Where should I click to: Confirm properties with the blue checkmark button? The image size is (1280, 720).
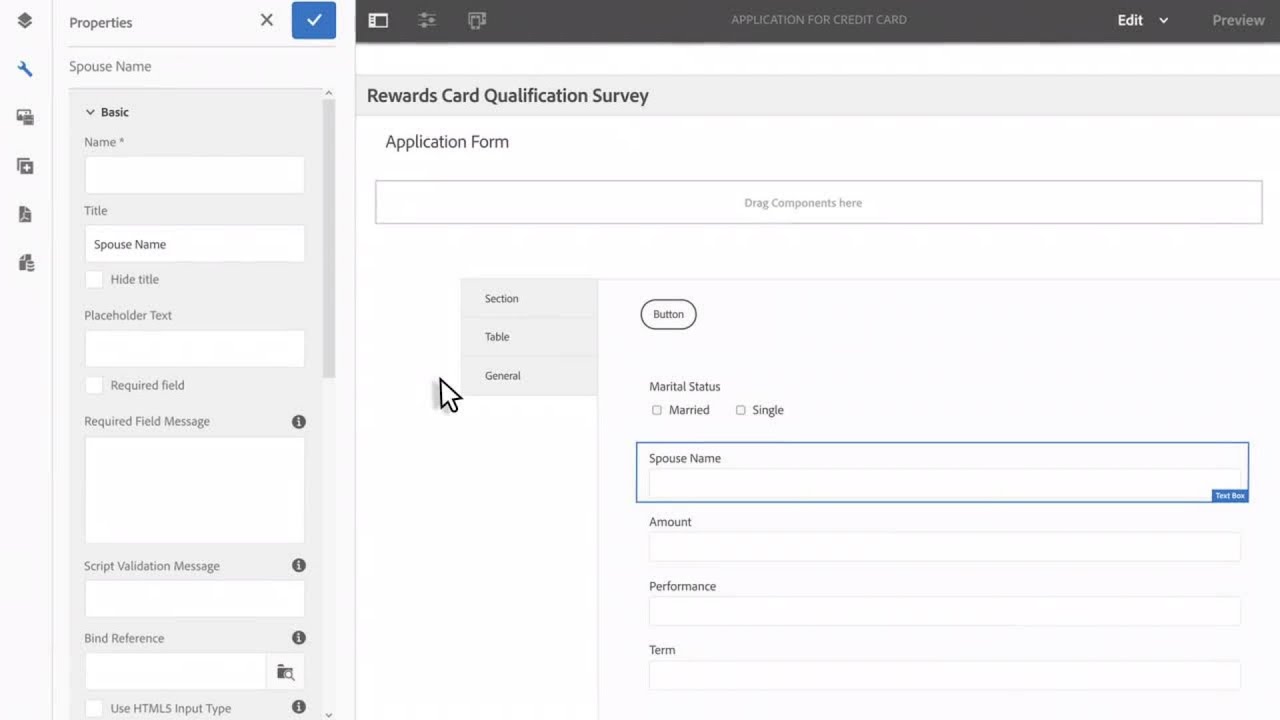click(x=314, y=20)
